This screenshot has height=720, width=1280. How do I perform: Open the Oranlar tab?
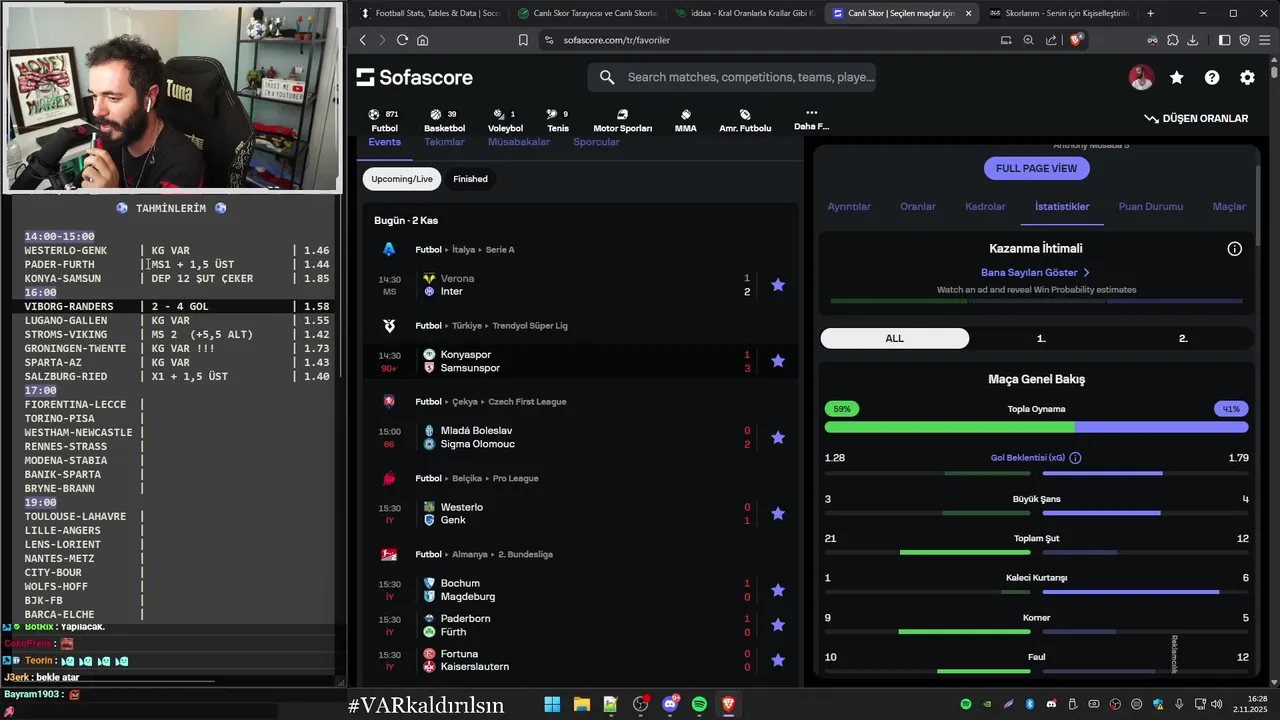point(918,206)
